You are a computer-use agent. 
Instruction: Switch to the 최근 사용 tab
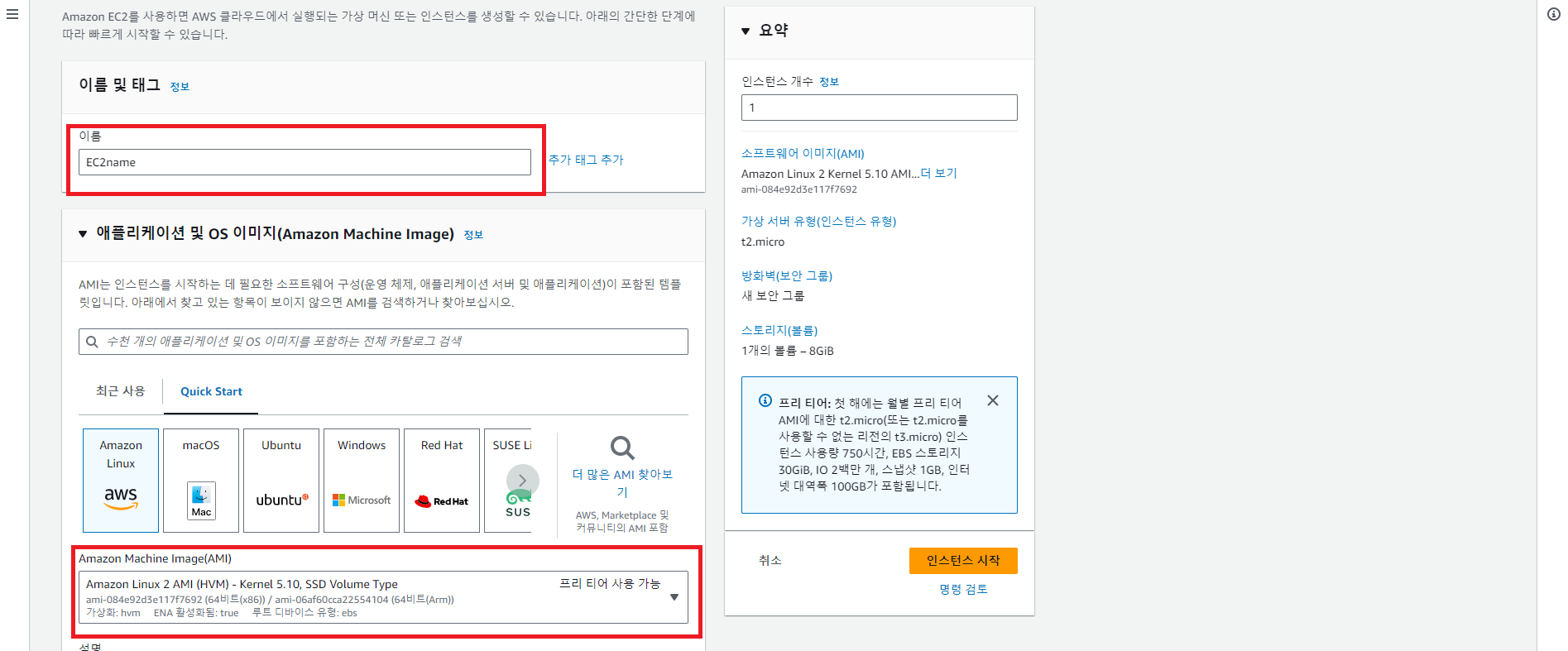[121, 391]
